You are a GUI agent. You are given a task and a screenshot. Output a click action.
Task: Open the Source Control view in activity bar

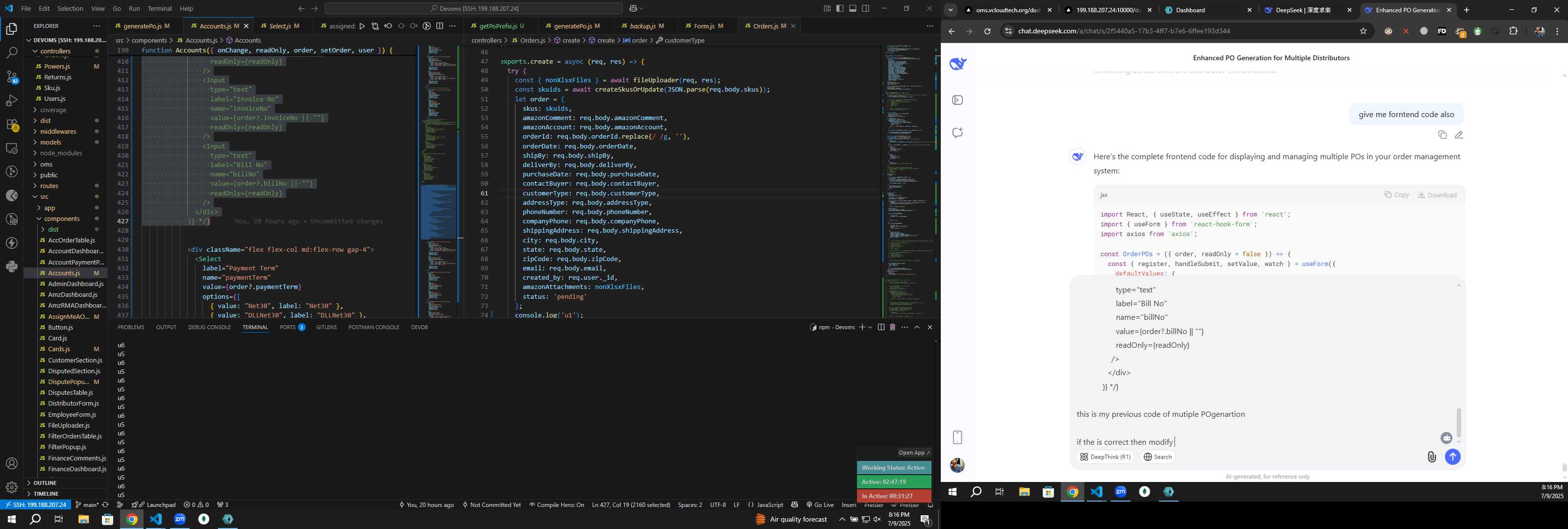coord(12,77)
